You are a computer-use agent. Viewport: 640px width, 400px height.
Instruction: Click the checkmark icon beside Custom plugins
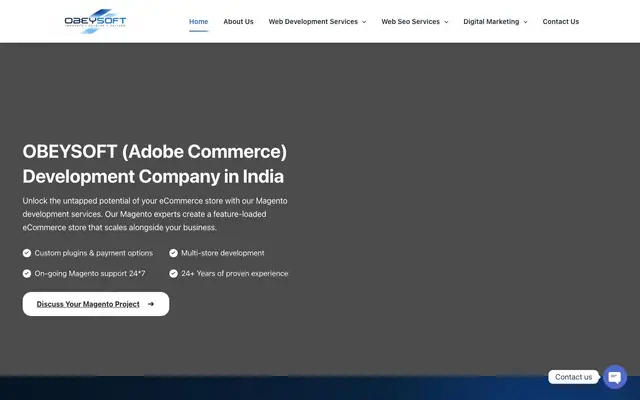[x=27, y=253]
